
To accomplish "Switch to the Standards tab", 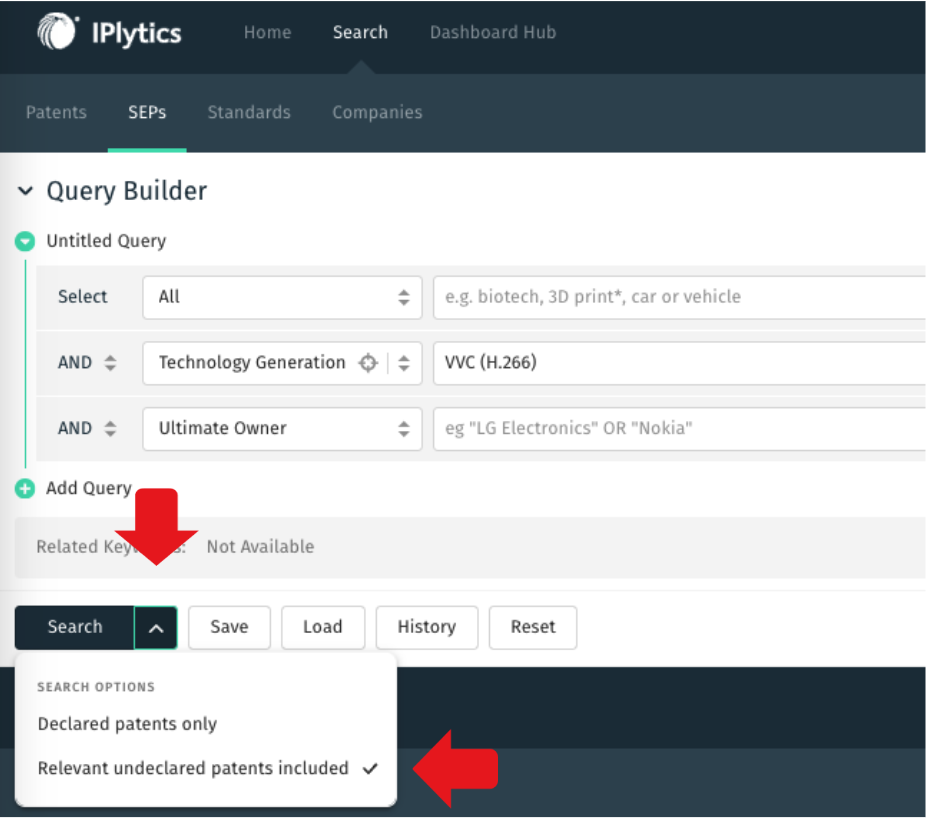I will (249, 112).
